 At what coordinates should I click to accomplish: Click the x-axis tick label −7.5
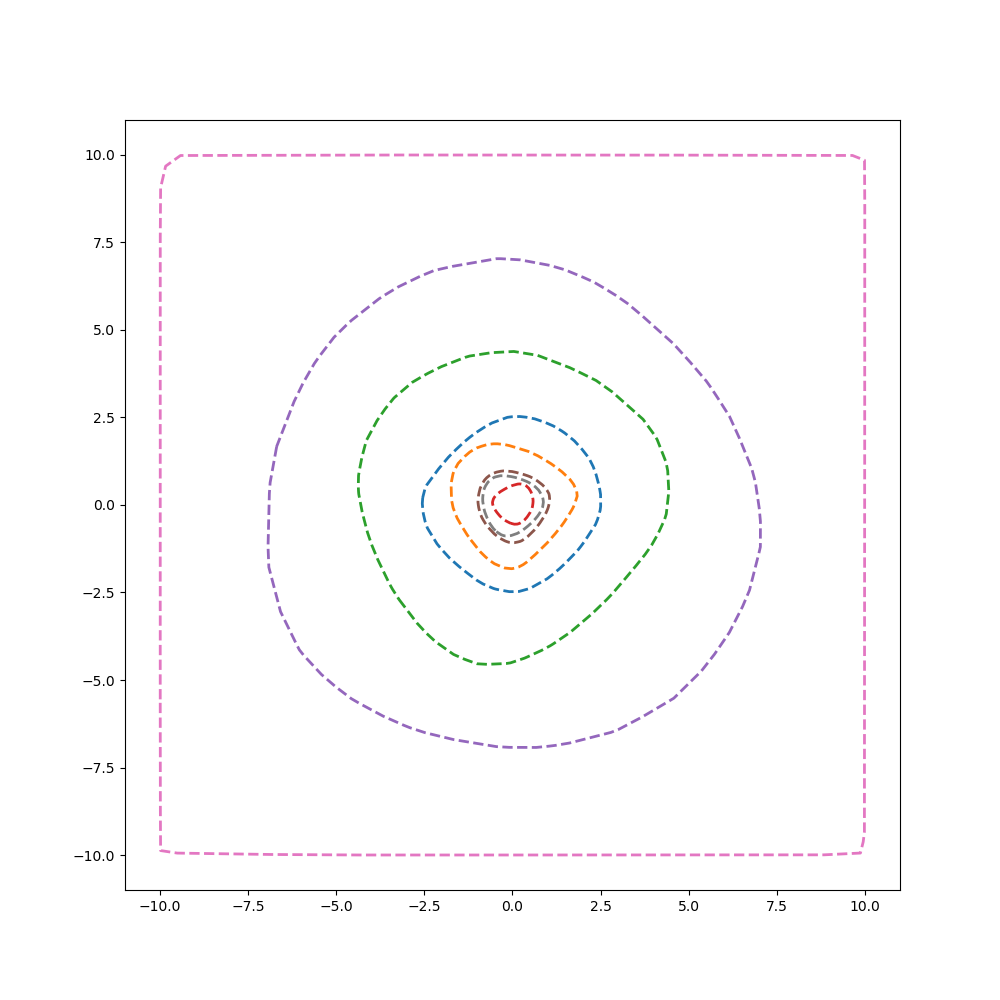pos(248,906)
